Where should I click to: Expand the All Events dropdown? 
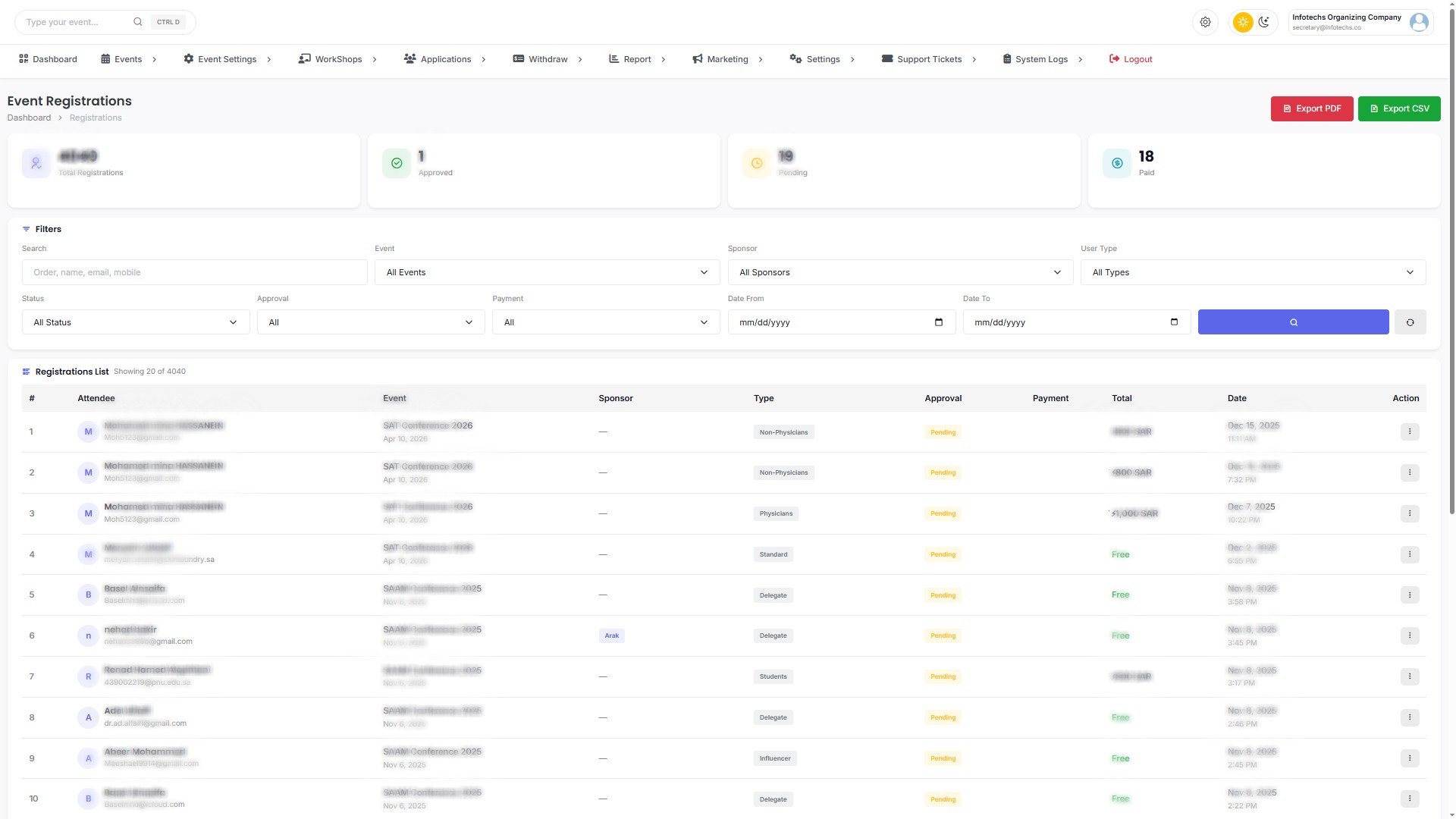[x=546, y=272]
